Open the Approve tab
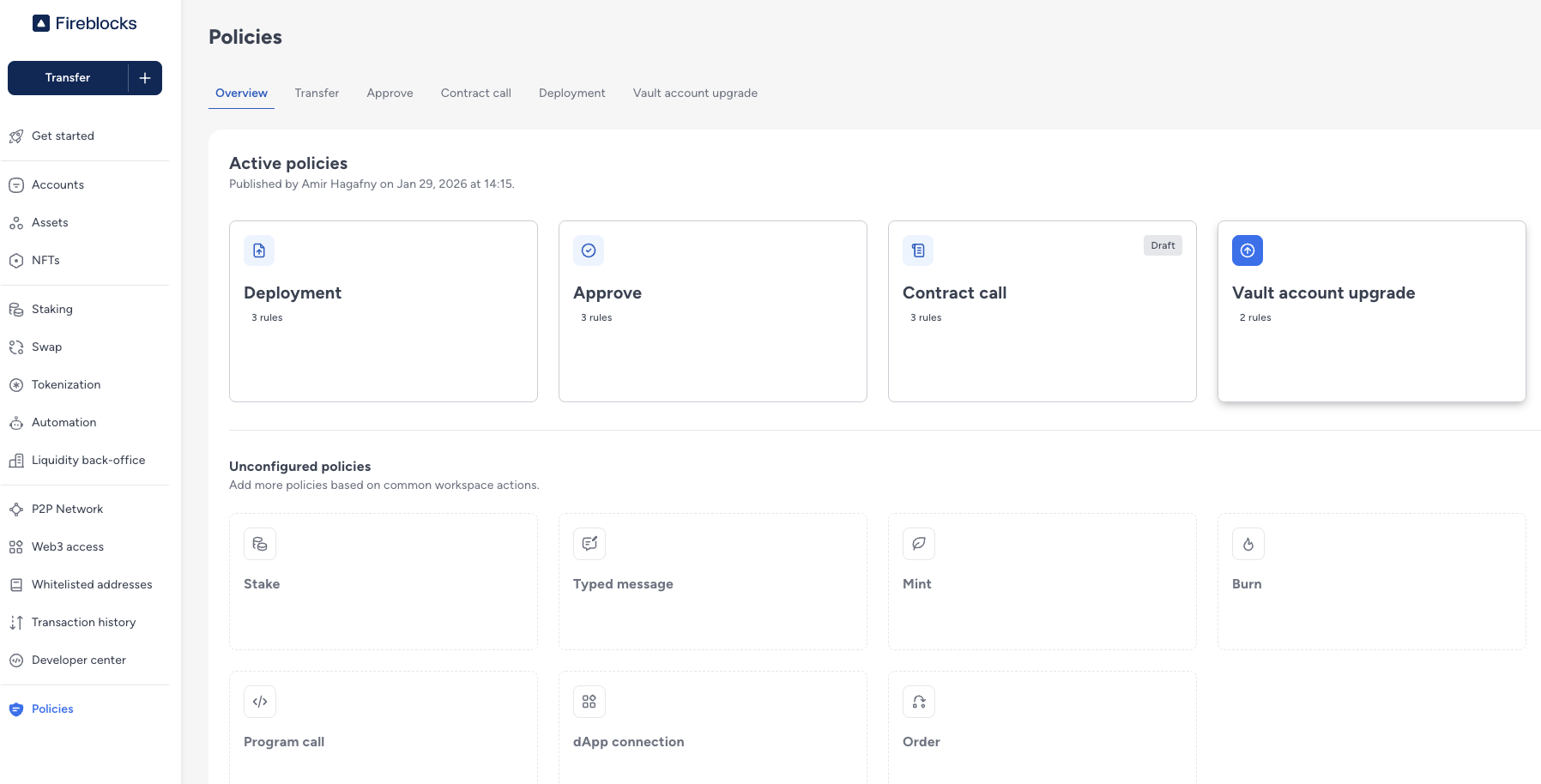 point(390,93)
